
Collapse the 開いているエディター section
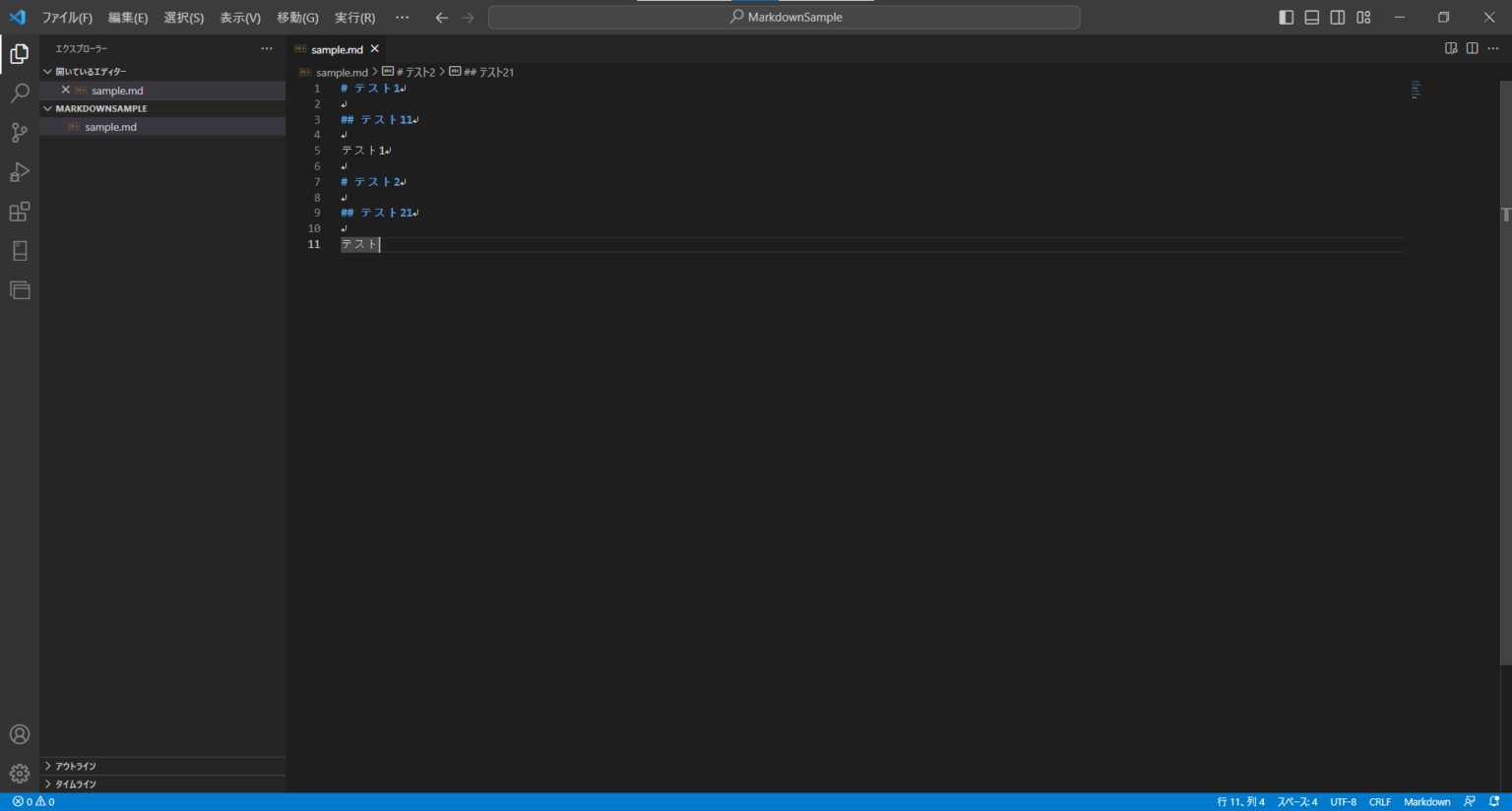point(162,72)
